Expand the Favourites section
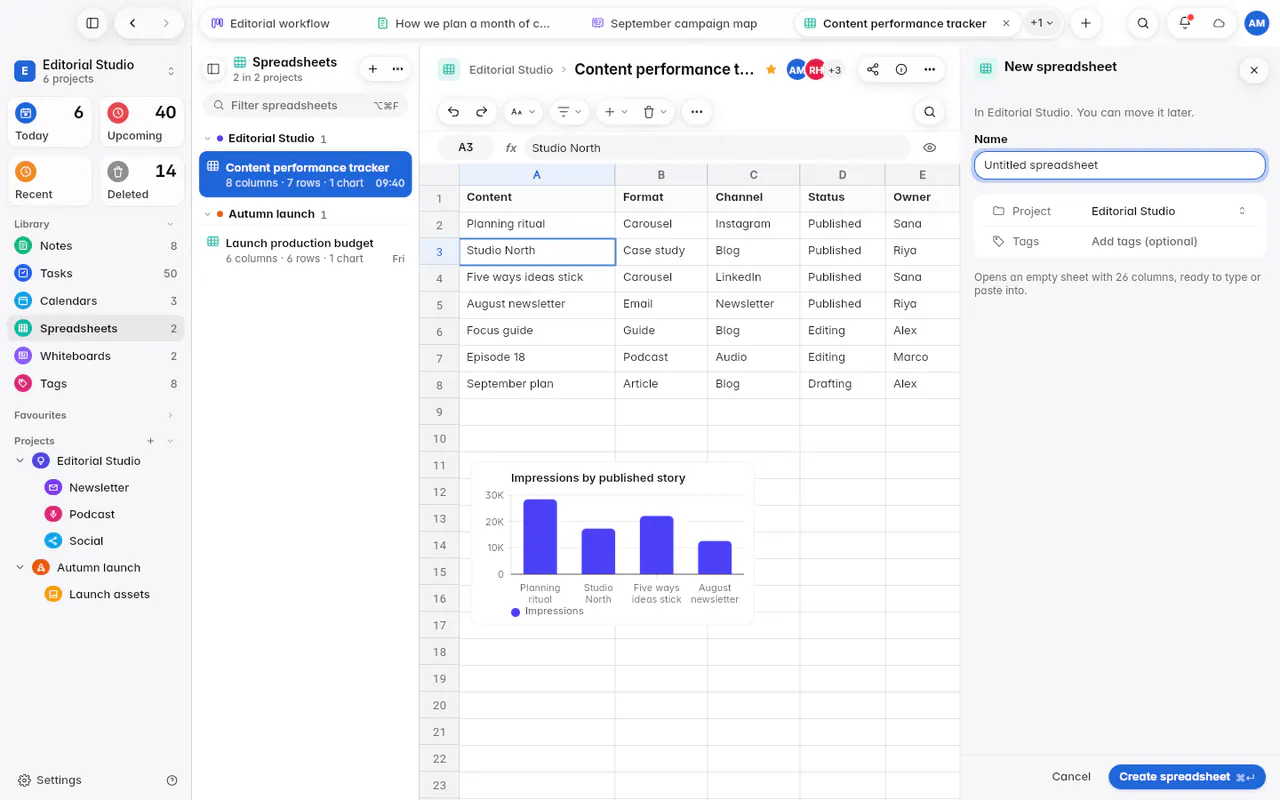The width and height of the screenshot is (1280, 800). 170,415
